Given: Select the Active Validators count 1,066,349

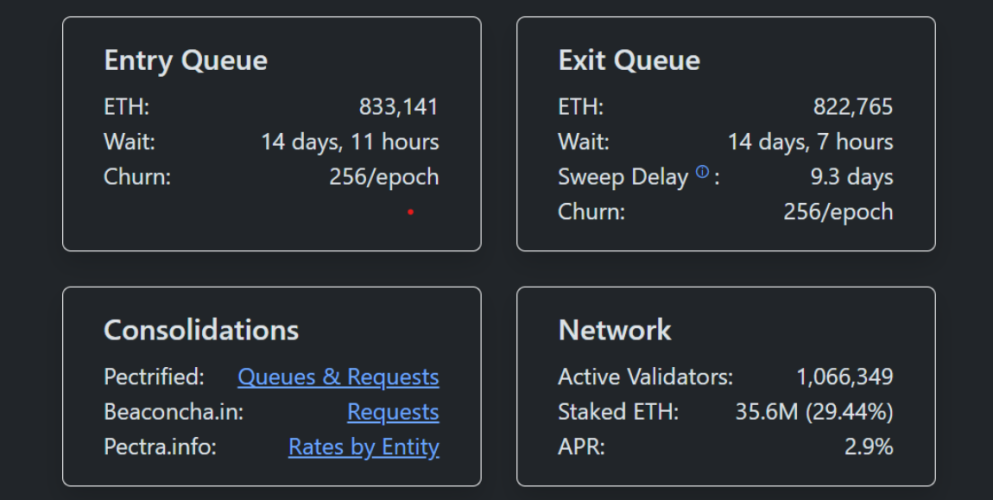Looking at the screenshot, I should 844,377.
